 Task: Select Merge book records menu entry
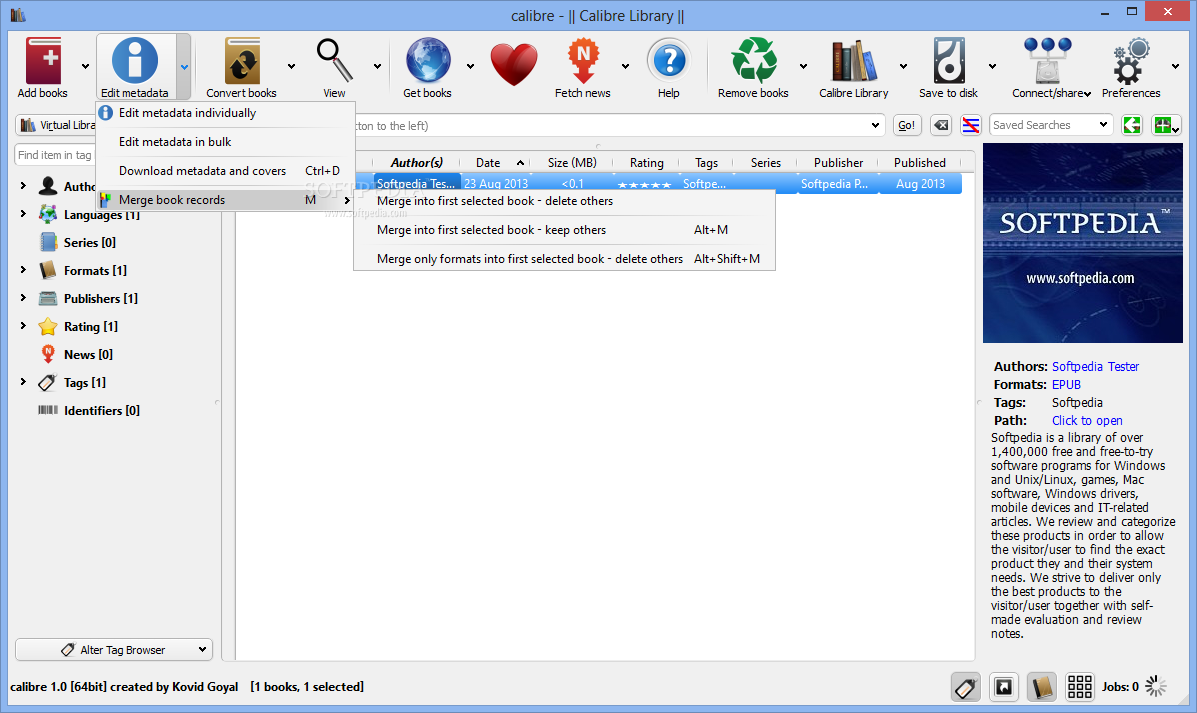pyautogui.click(x=225, y=200)
